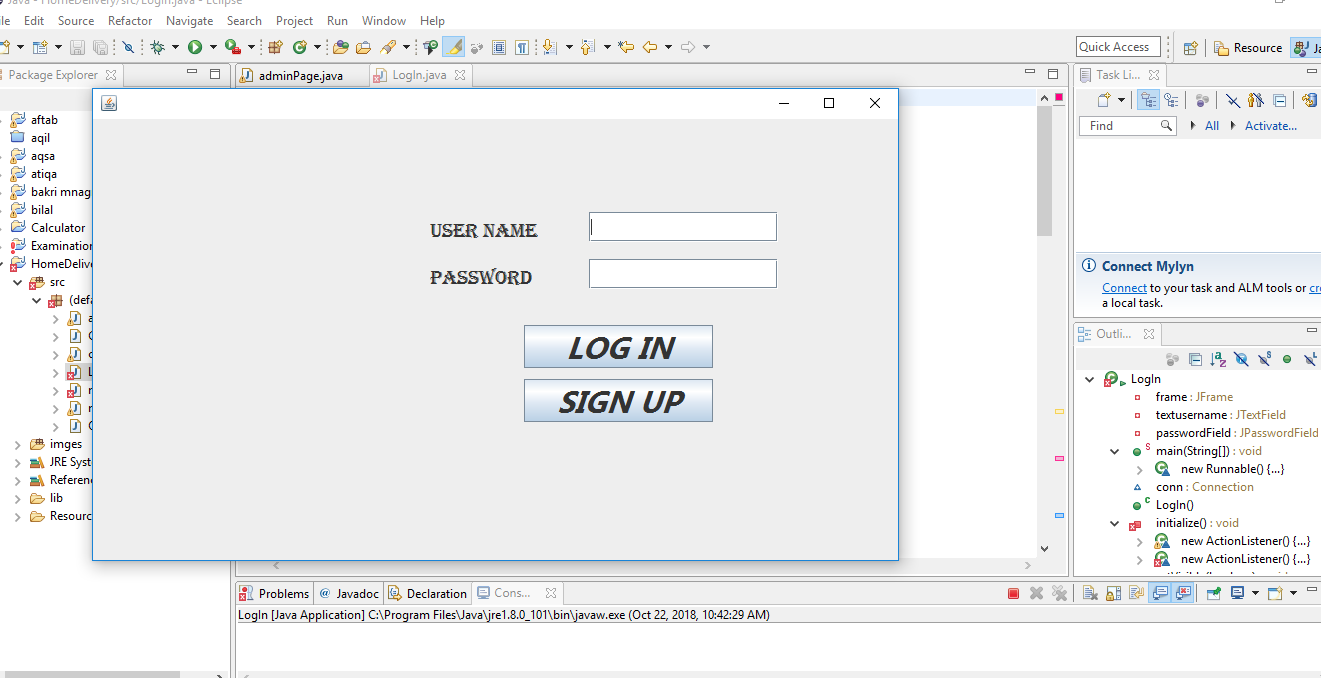Click the green Run icon
This screenshot has width=1321, height=678.
click(196, 47)
